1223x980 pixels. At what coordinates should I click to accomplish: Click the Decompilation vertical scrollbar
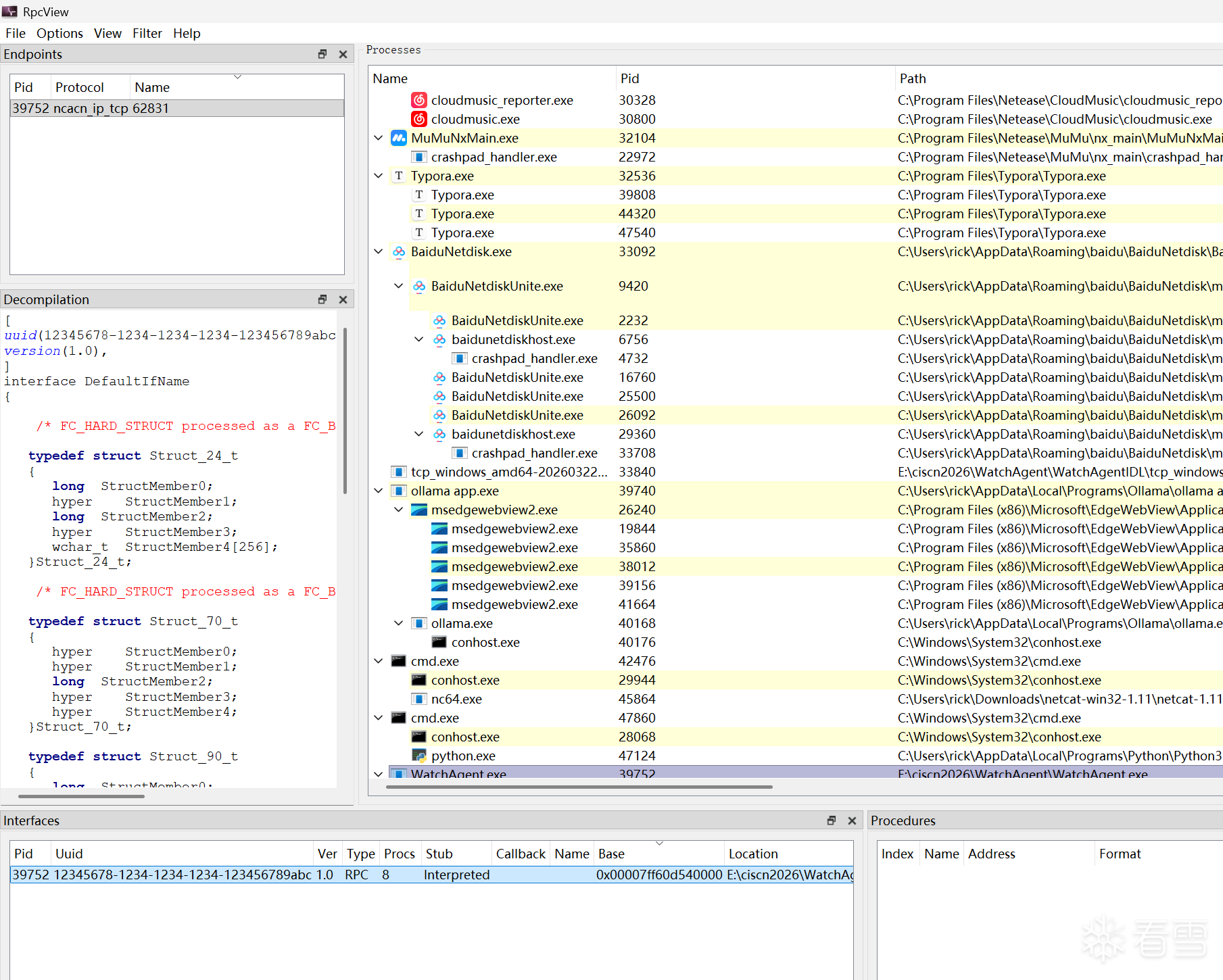coord(345,411)
